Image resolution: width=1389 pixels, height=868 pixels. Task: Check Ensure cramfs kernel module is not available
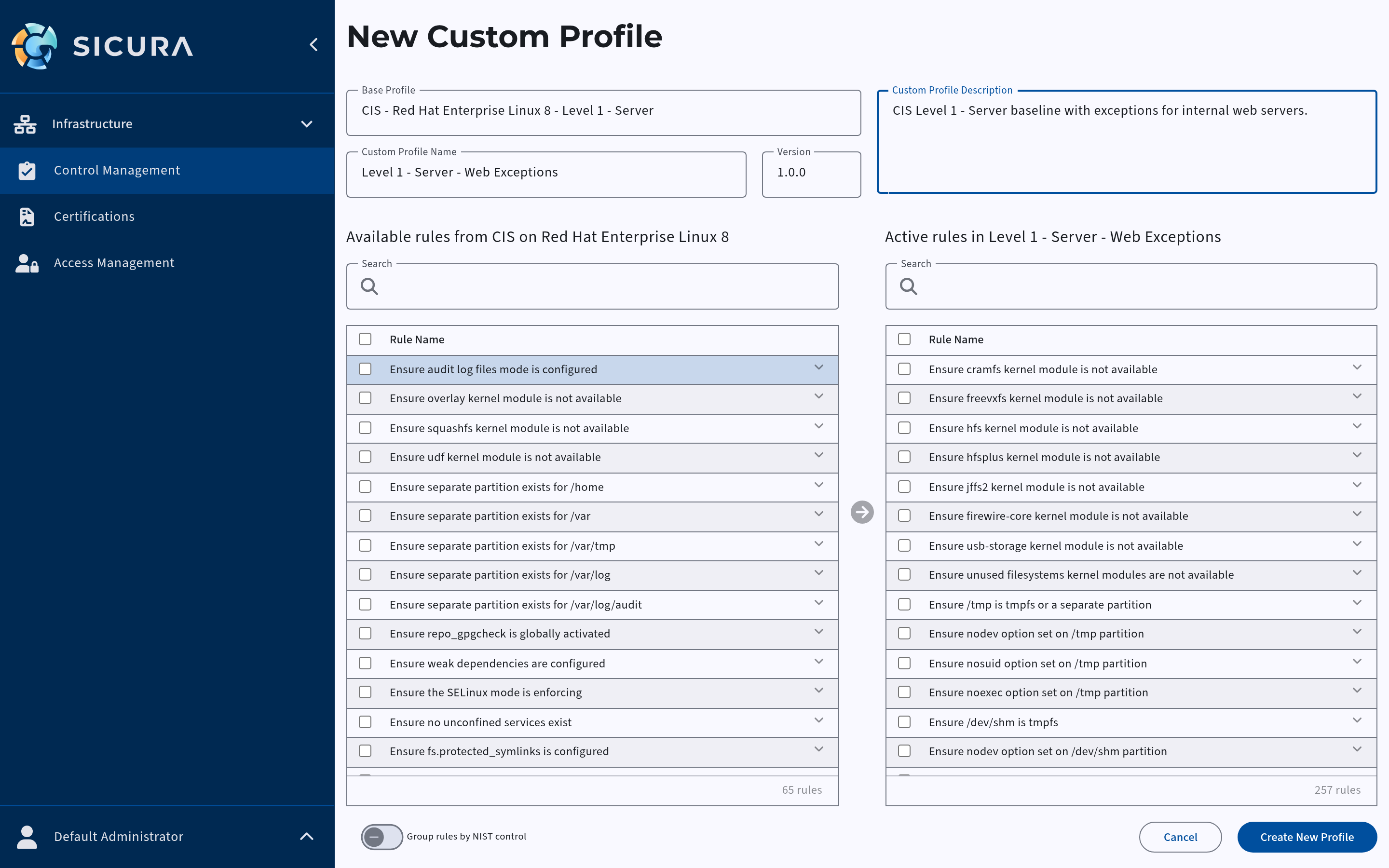pos(904,369)
